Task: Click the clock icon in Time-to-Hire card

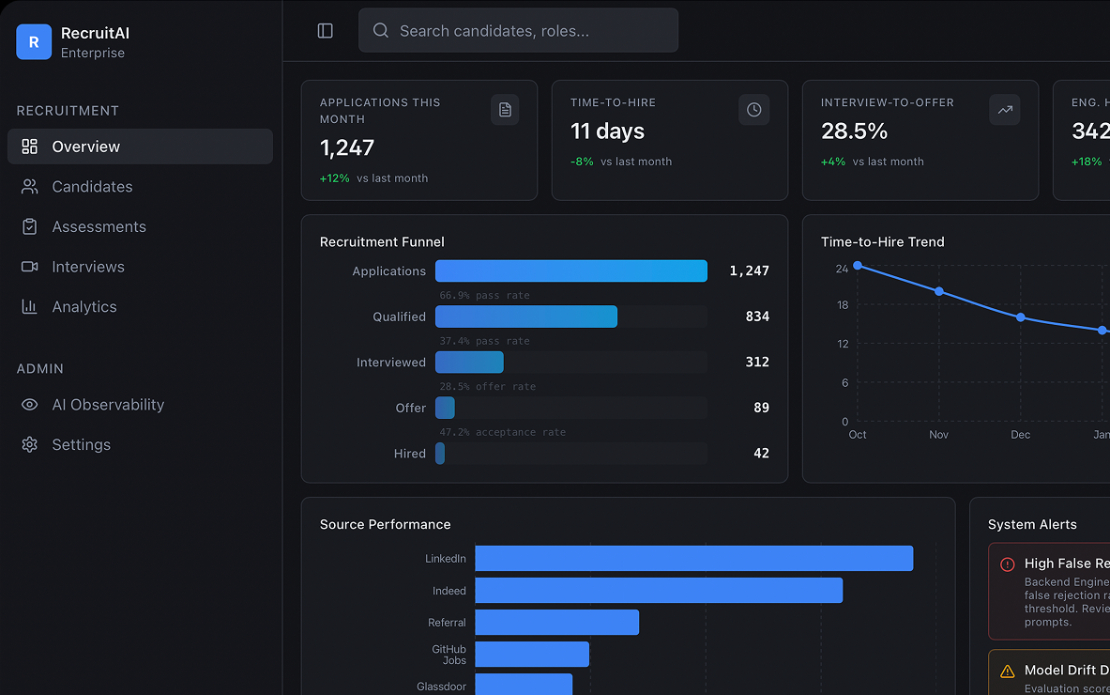Action: [x=754, y=110]
